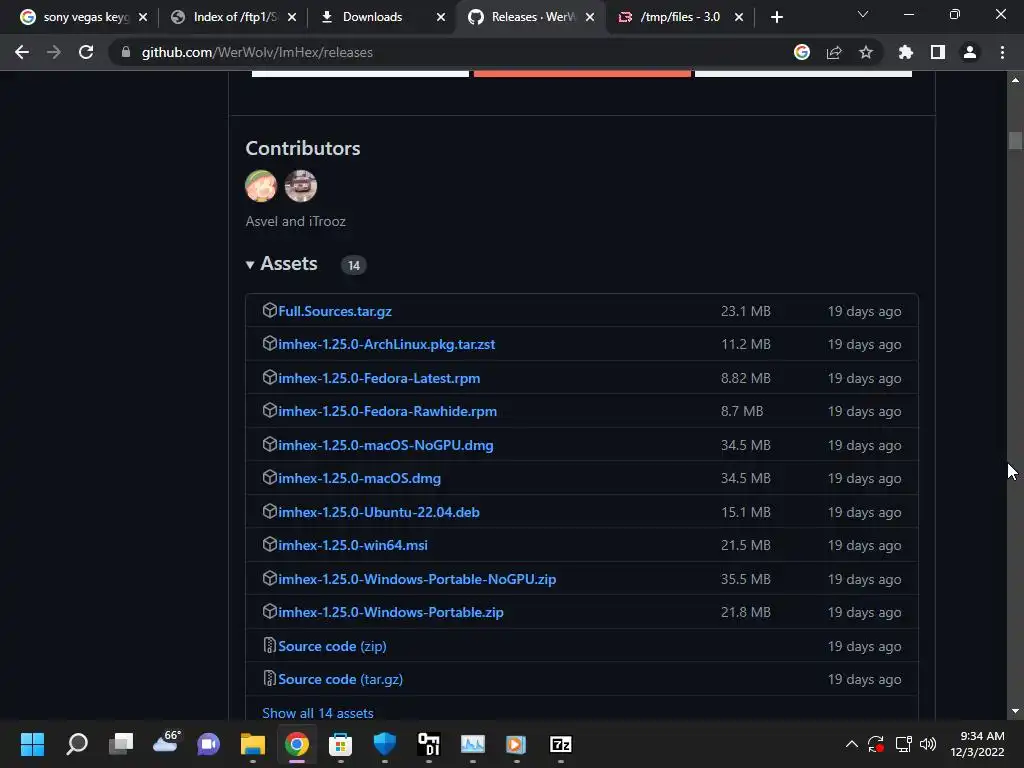
Task: Bookmark this page with the star
Action: 866,52
